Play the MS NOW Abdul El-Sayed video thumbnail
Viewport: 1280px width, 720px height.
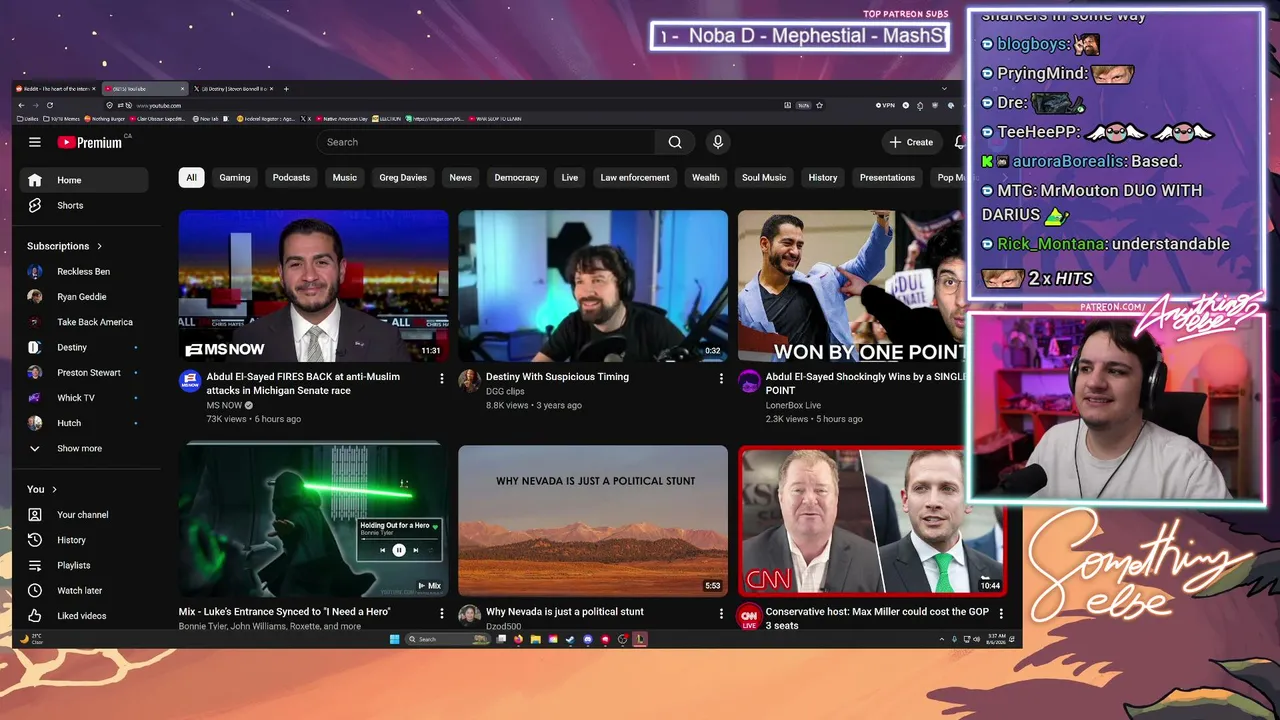click(x=314, y=285)
